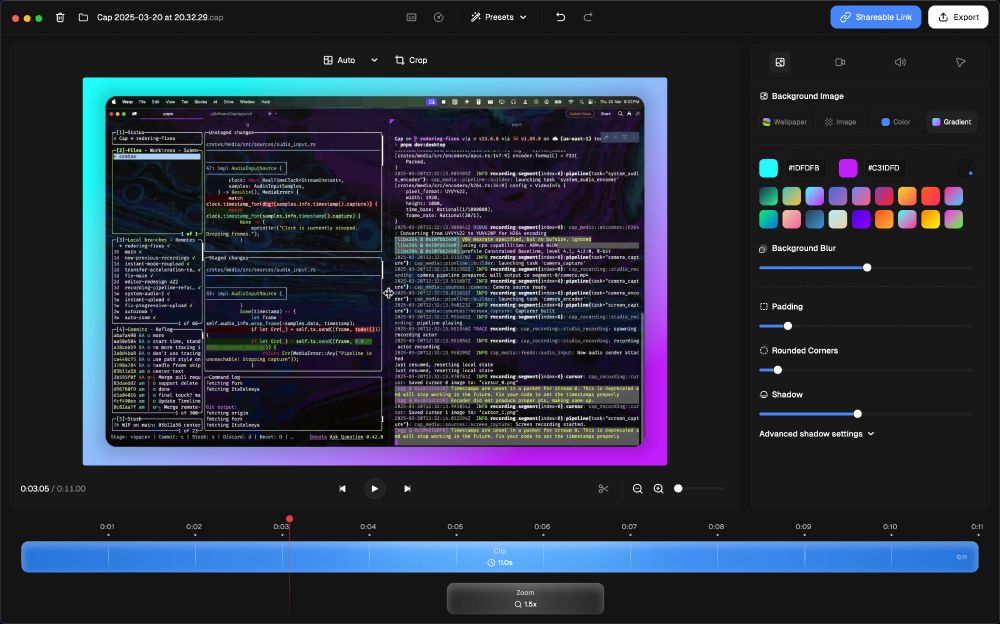Click the Export button
Image resolution: width=1000 pixels, height=624 pixels.
[958, 17]
